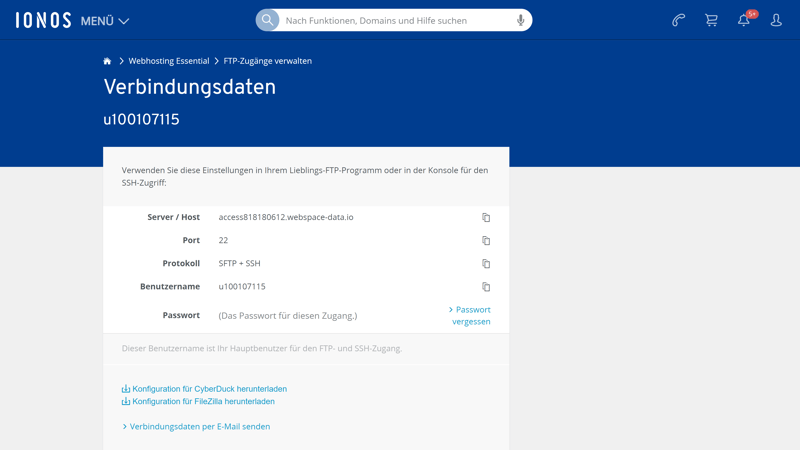Send Verbindungsdaten per E-Mail
Viewport: 800px width, 450px height.
click(x=199, y=426)
